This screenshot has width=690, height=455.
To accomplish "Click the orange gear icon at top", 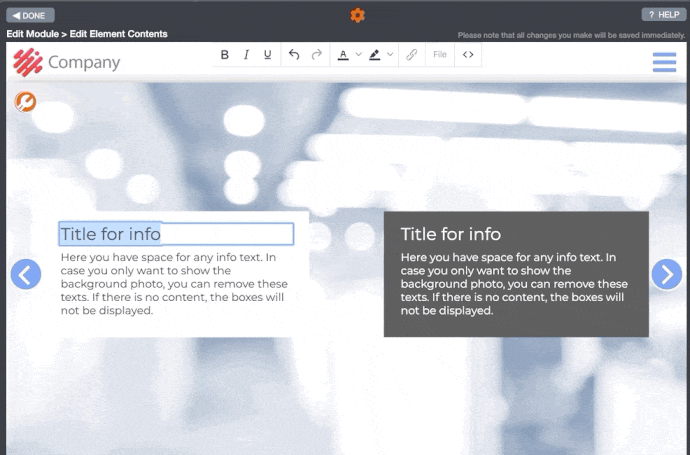I will pyautogui.click(x=357, y=15).
